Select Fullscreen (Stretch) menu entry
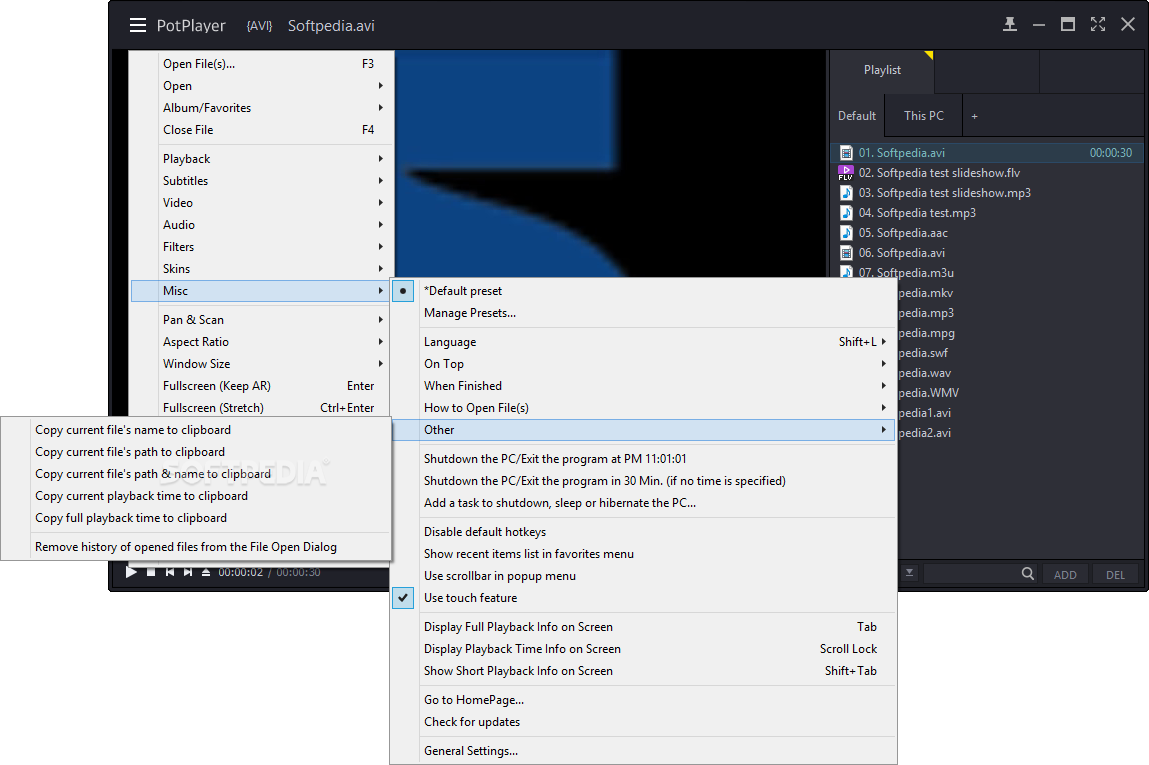This screenshot has height=765, width=1149. tap(259, 408)
